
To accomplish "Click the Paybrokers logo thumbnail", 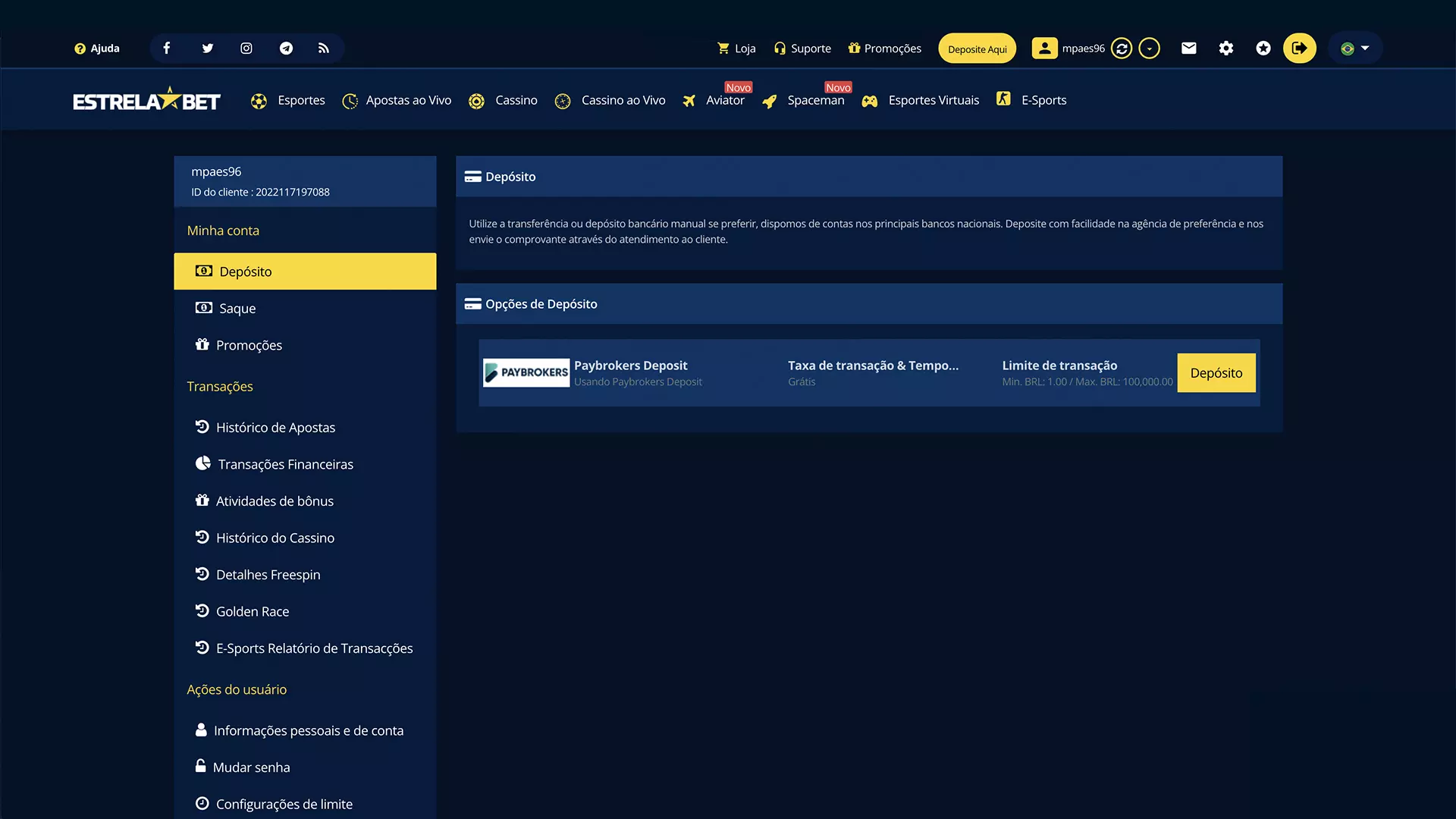I will pyautogui.click(x=526, y=372).
